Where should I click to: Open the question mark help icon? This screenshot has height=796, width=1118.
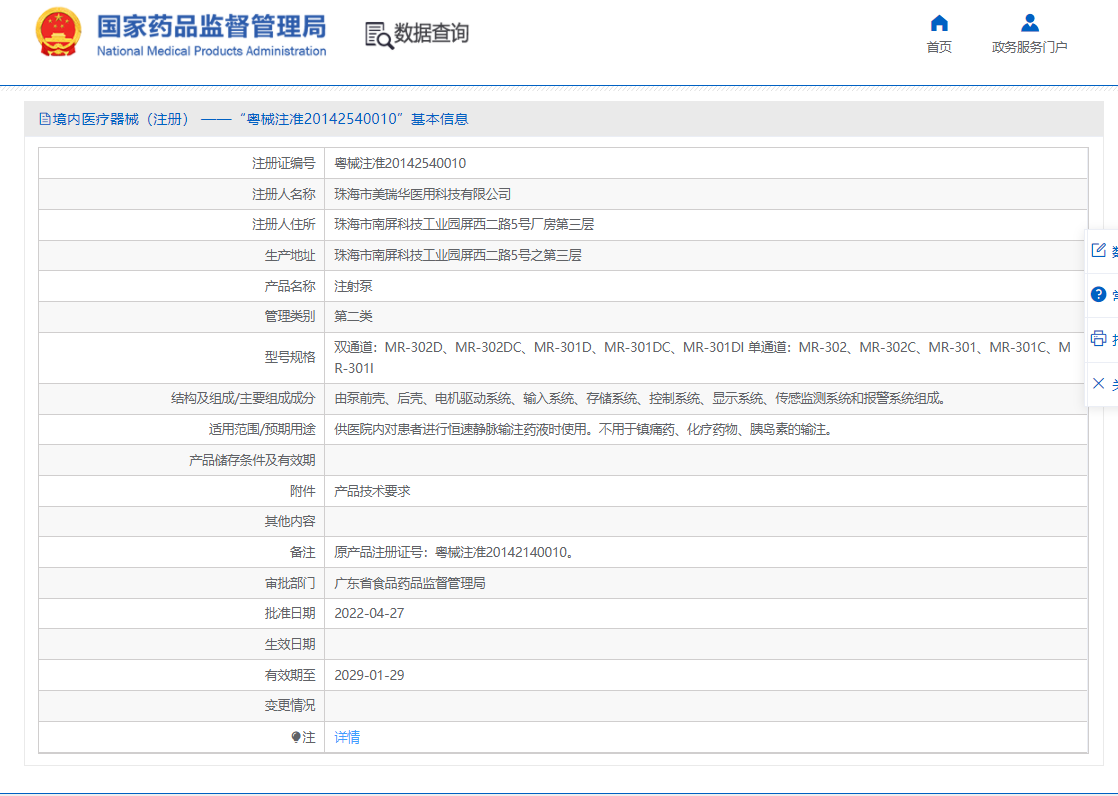(1098, 294)
